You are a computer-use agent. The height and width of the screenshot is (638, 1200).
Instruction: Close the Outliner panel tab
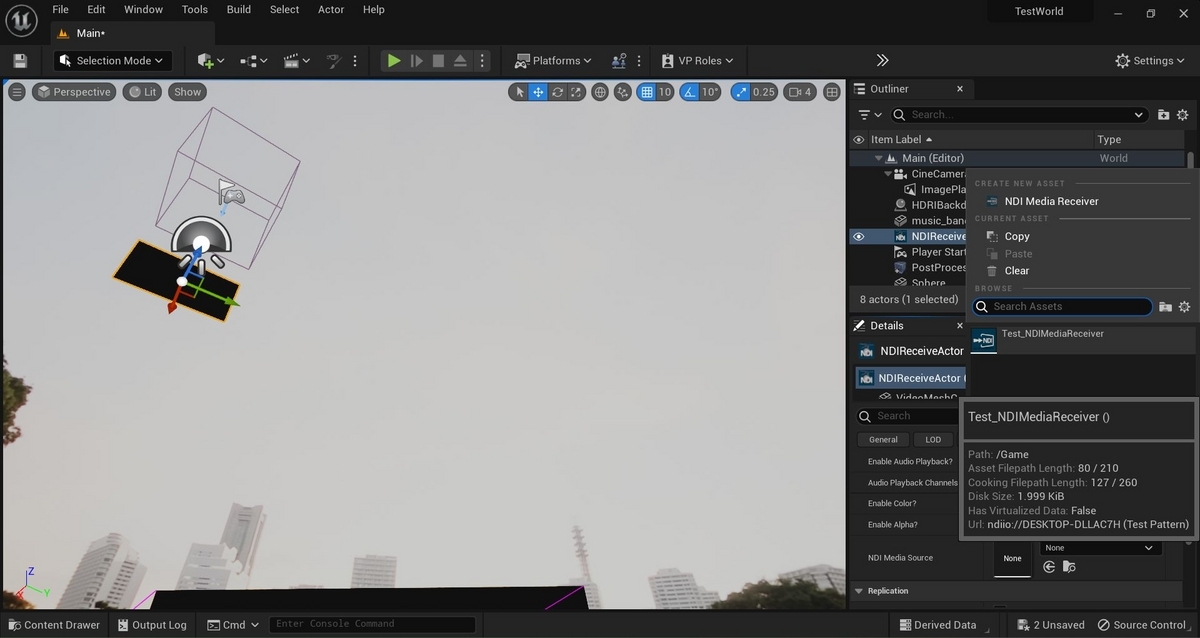tap(960, 89)
